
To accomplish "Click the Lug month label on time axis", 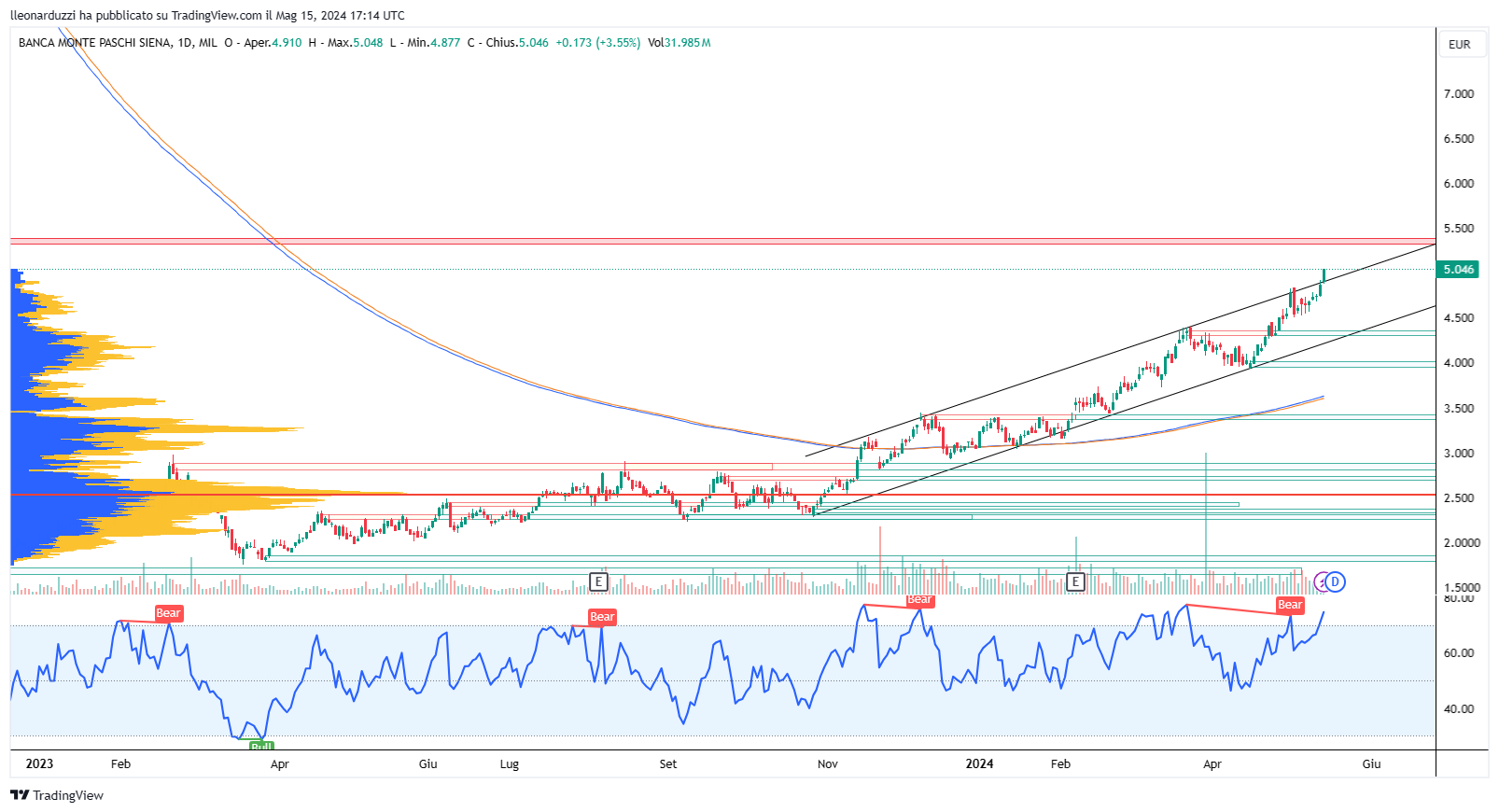I will tap(510, 763).
